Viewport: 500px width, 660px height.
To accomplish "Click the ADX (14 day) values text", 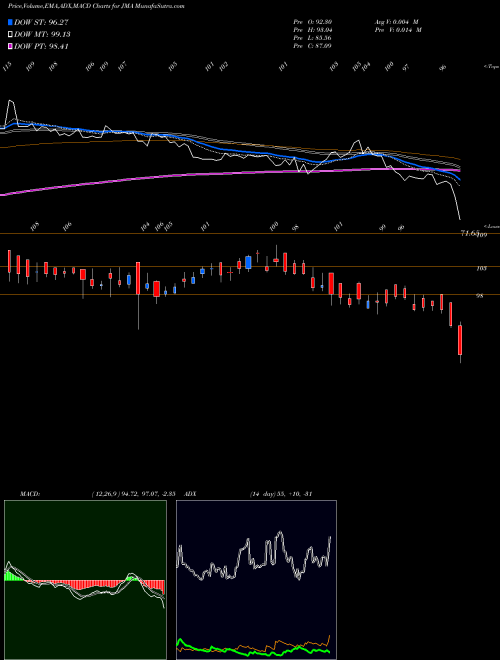I will click(281, 493).
